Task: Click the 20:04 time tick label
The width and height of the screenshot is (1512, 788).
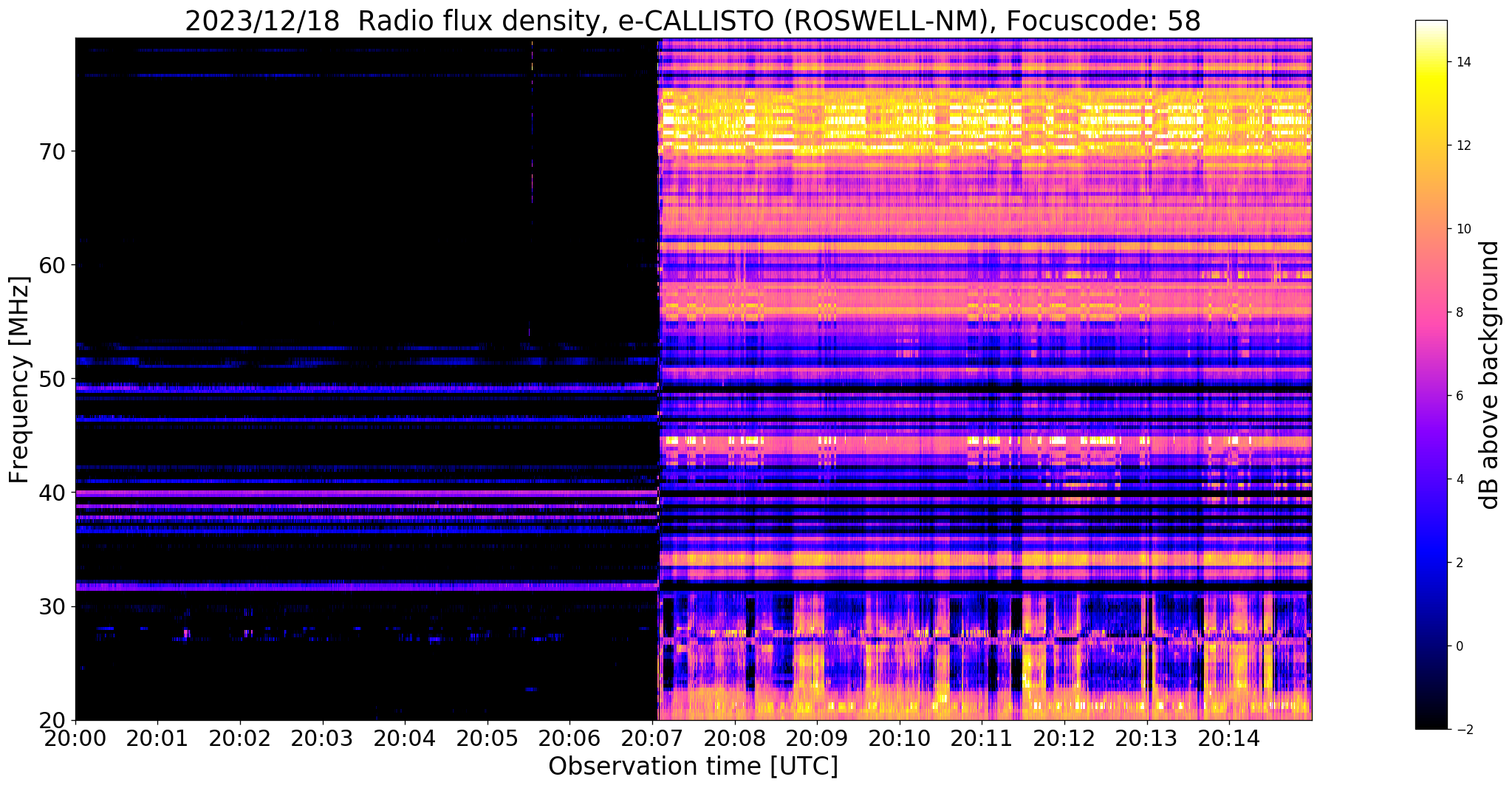Action: 405,737
